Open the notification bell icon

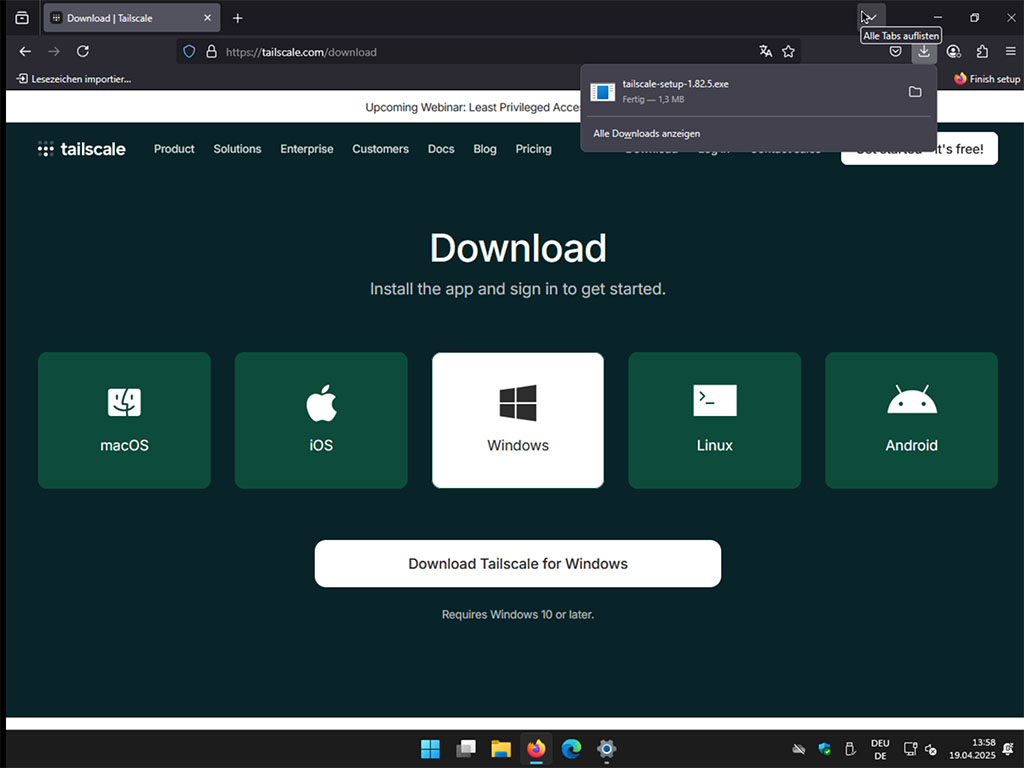1009,749
